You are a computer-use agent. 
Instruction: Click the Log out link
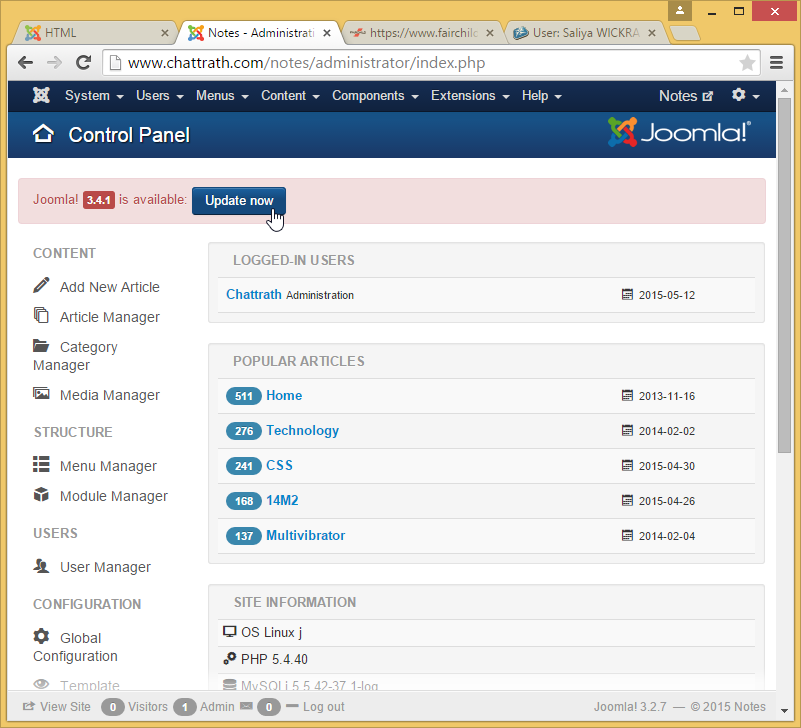[323, 707]
